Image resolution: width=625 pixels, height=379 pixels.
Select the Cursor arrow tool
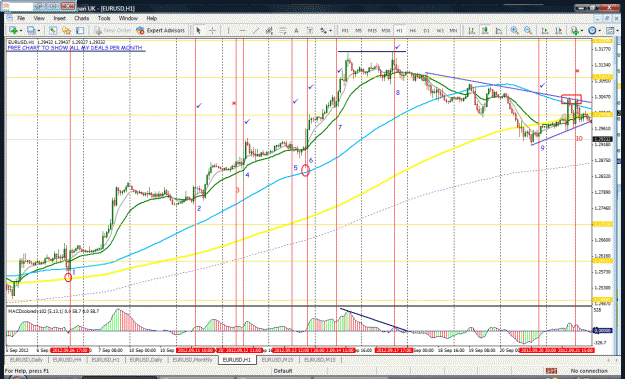pos(198,30)
